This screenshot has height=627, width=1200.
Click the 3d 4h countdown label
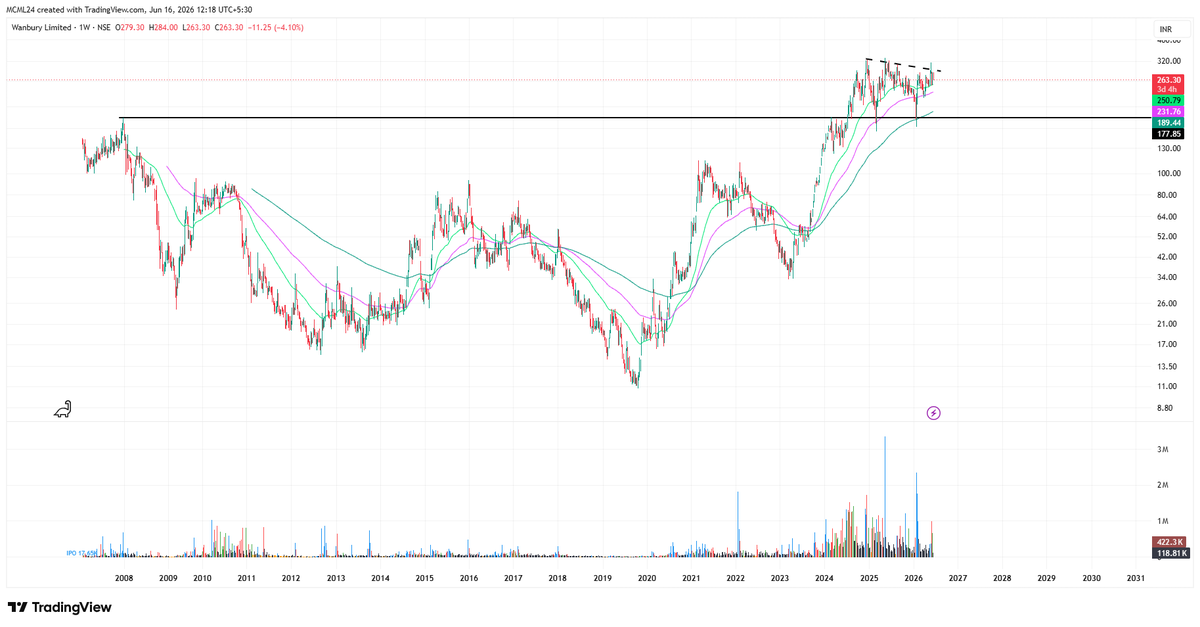(1168, 90)
